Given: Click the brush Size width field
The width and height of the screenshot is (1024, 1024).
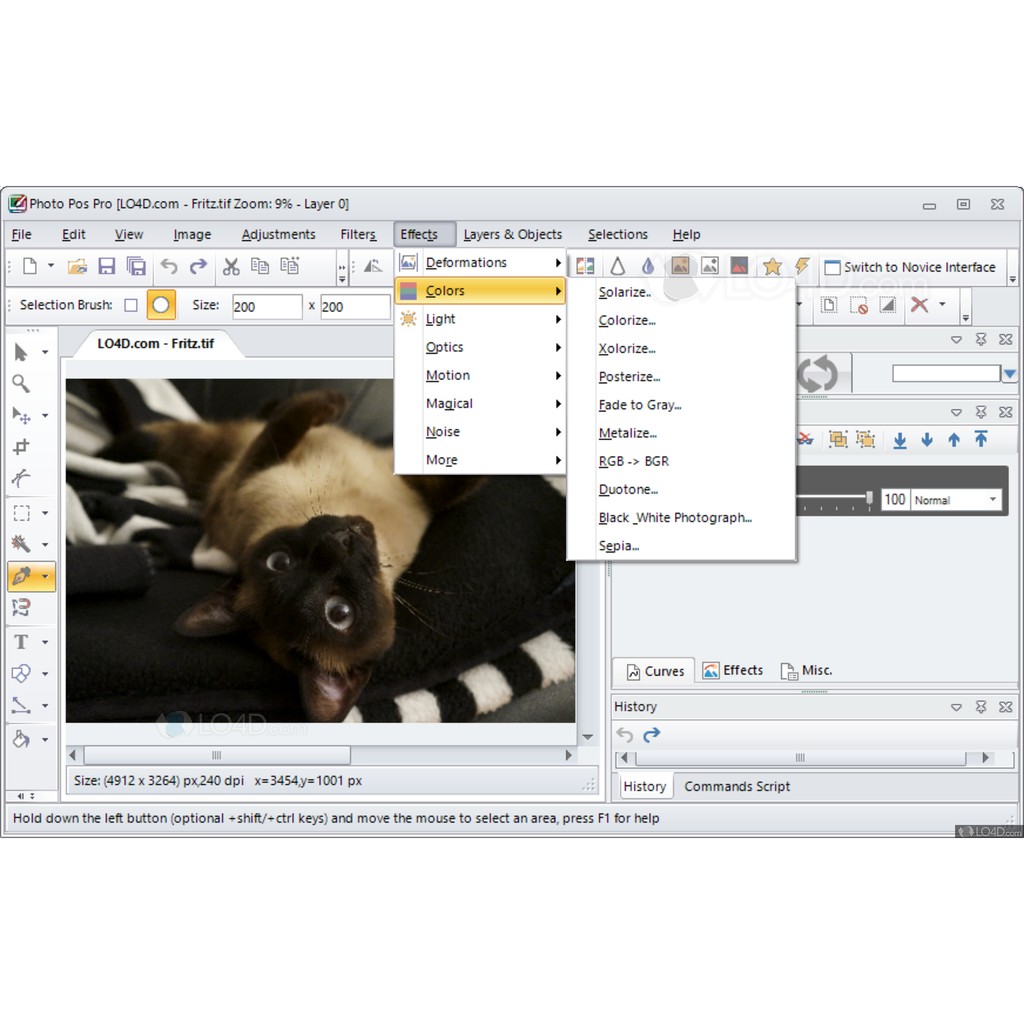Looking at the screenshot, I should 267,307.
